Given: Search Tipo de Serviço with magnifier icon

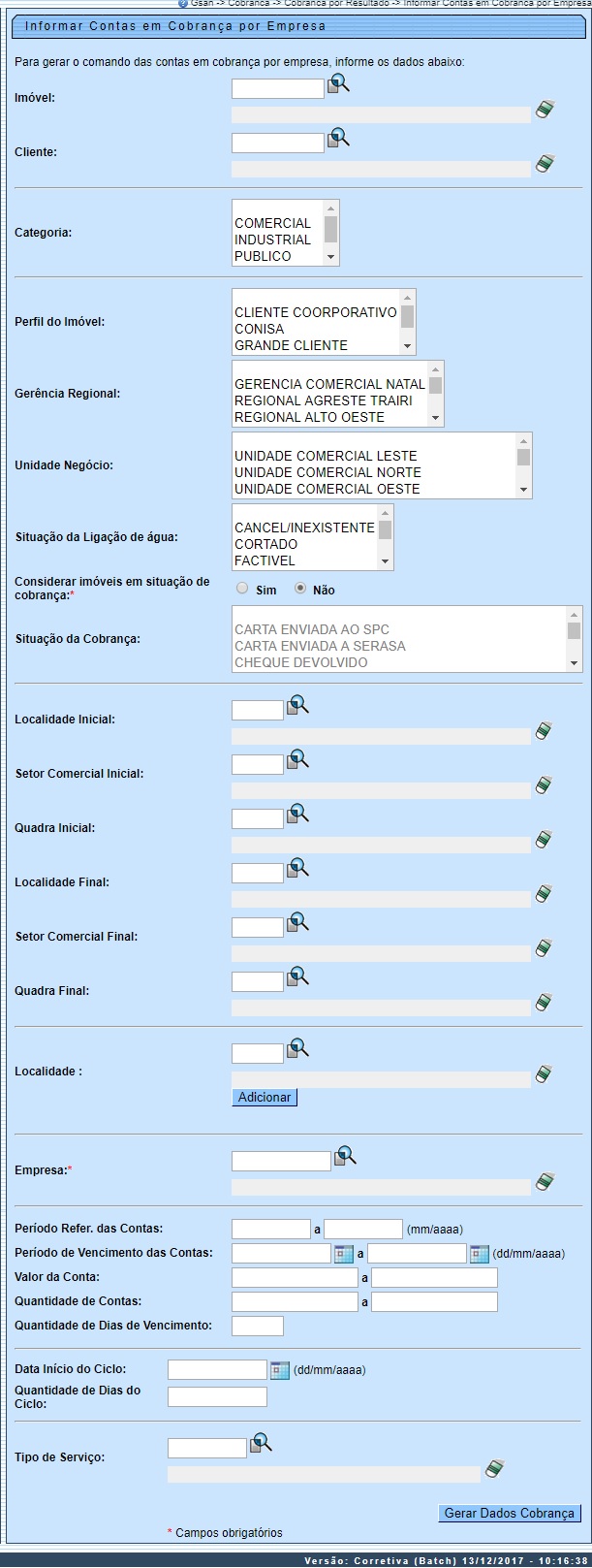Looking at the screenshot, I should pos(262,1444).
